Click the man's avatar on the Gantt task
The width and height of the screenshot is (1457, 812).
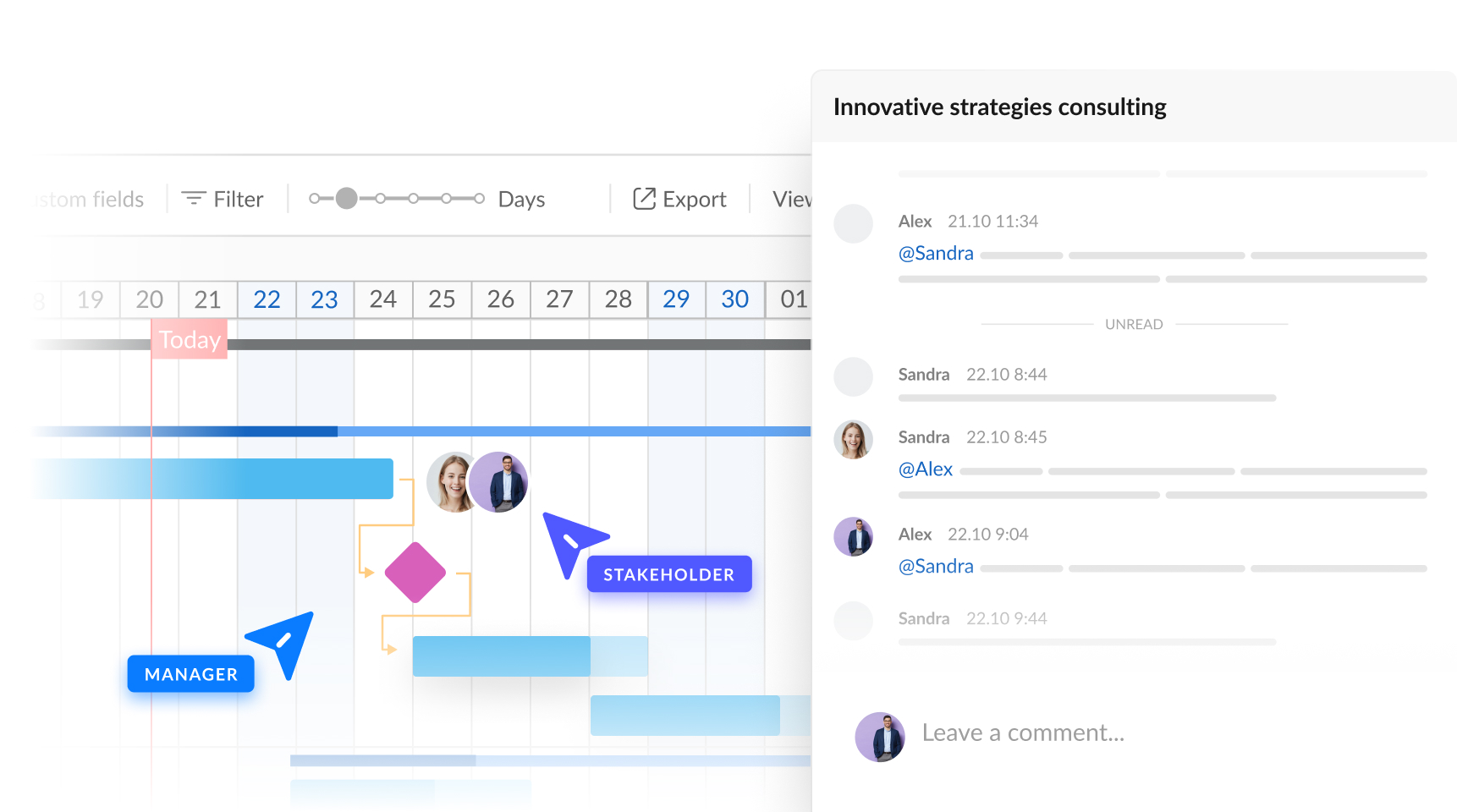pos(501,482)
